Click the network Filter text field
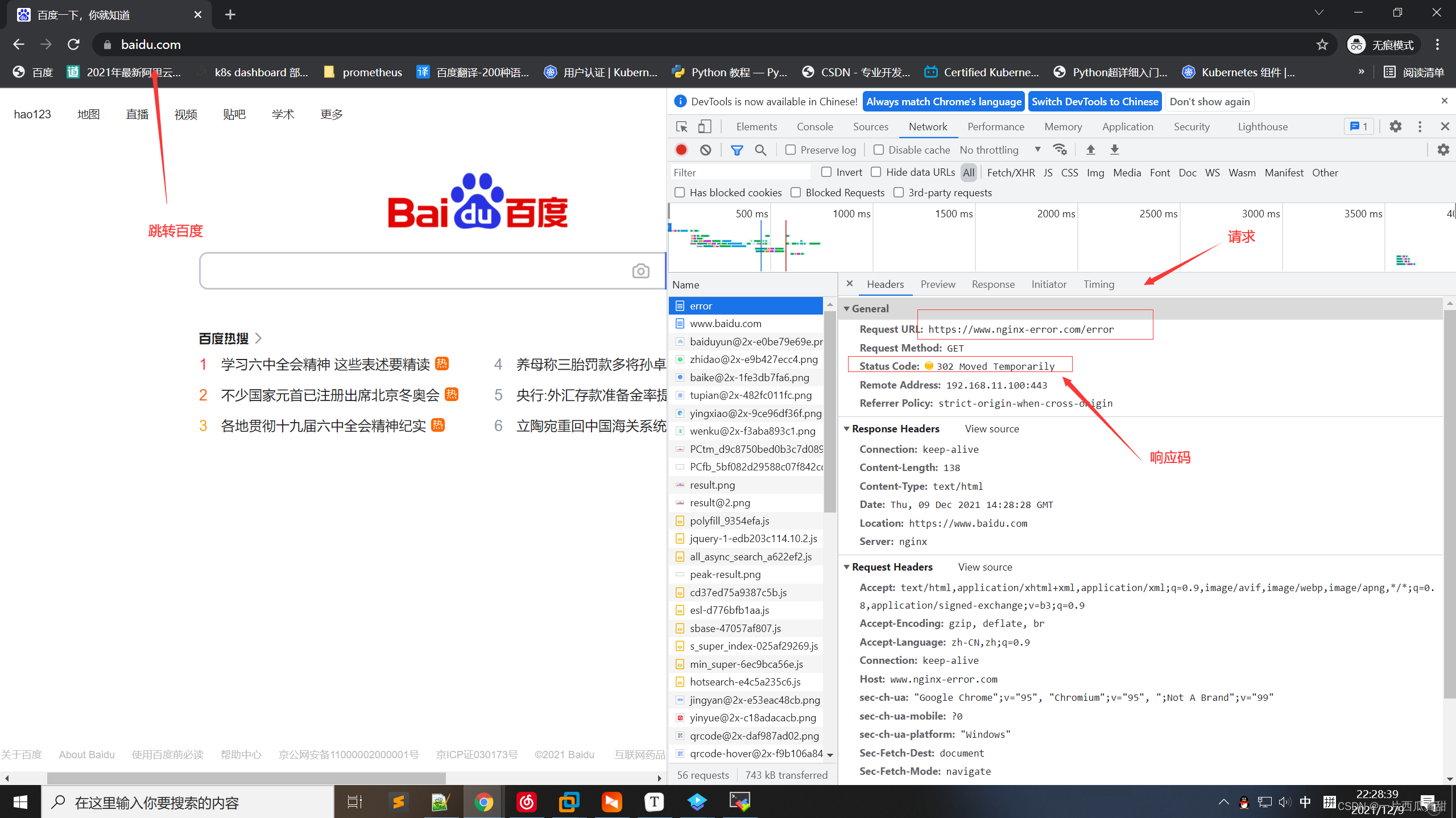 coord(740,172)
